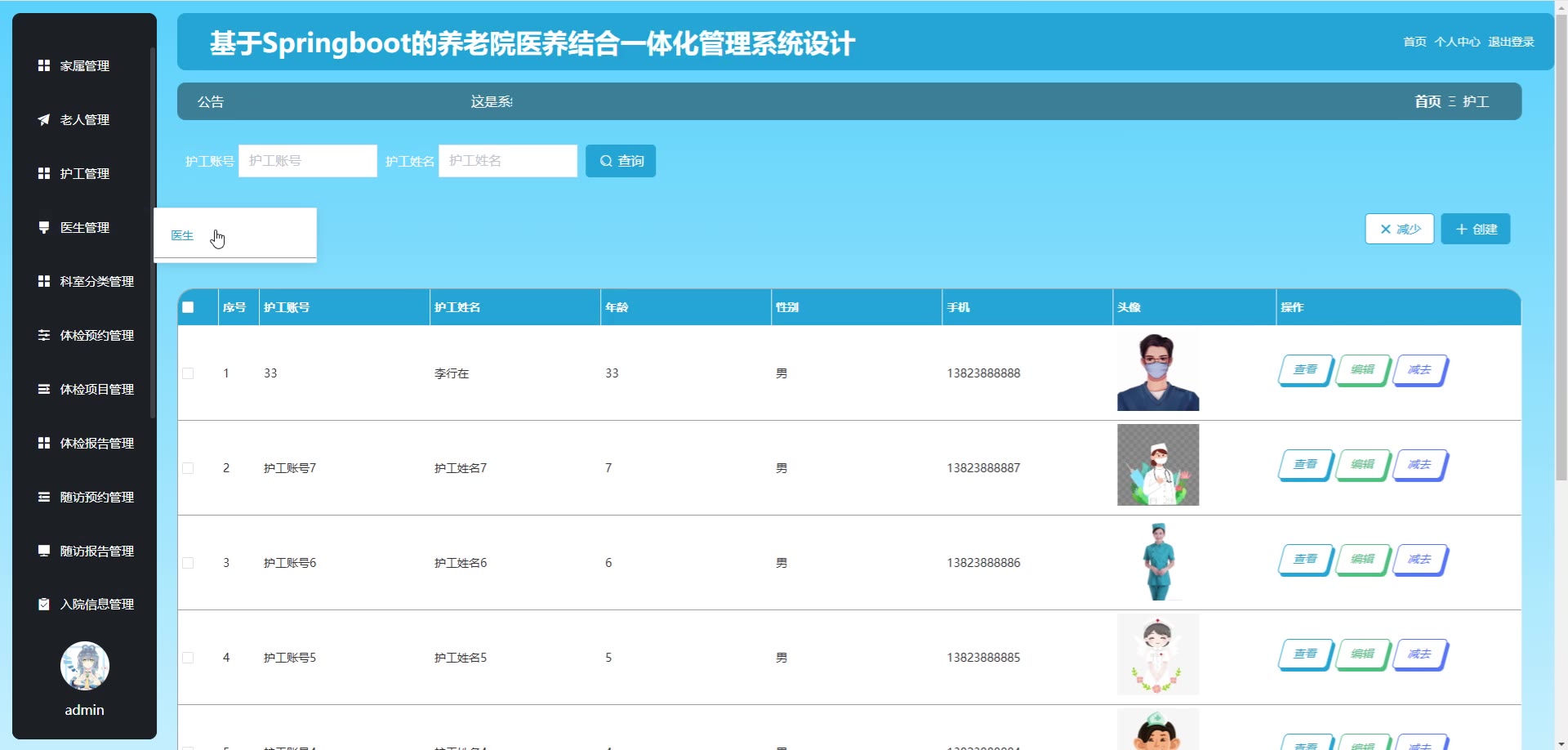Viewport: 1568px width, 750px height.
Task: Click phone number 13823888888
Action: (x=983, y=373)
